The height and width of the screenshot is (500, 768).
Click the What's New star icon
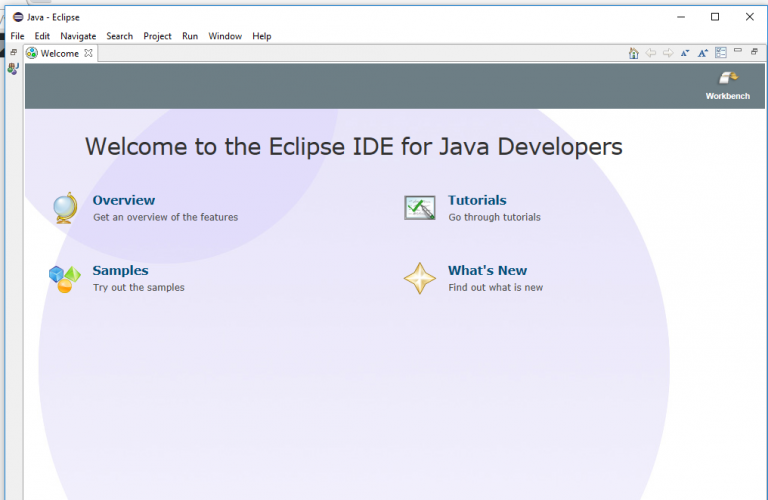(420, 278)
